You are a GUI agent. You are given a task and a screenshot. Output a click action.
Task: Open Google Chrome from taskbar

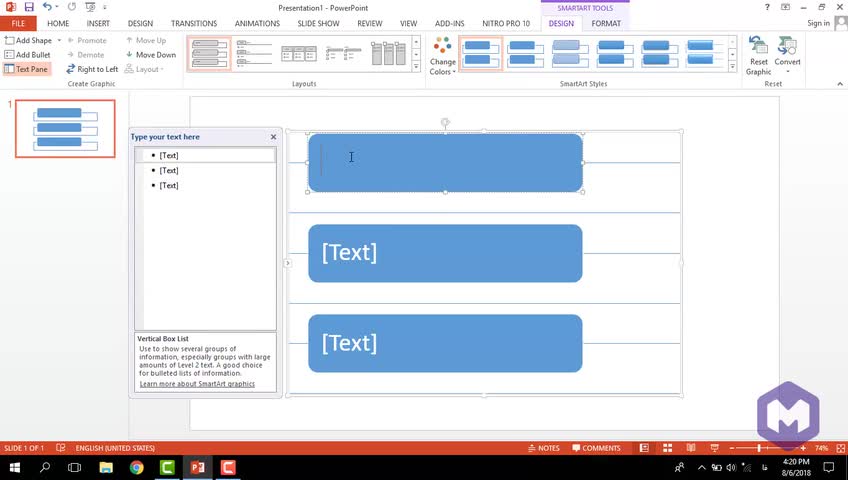[136, 467]
